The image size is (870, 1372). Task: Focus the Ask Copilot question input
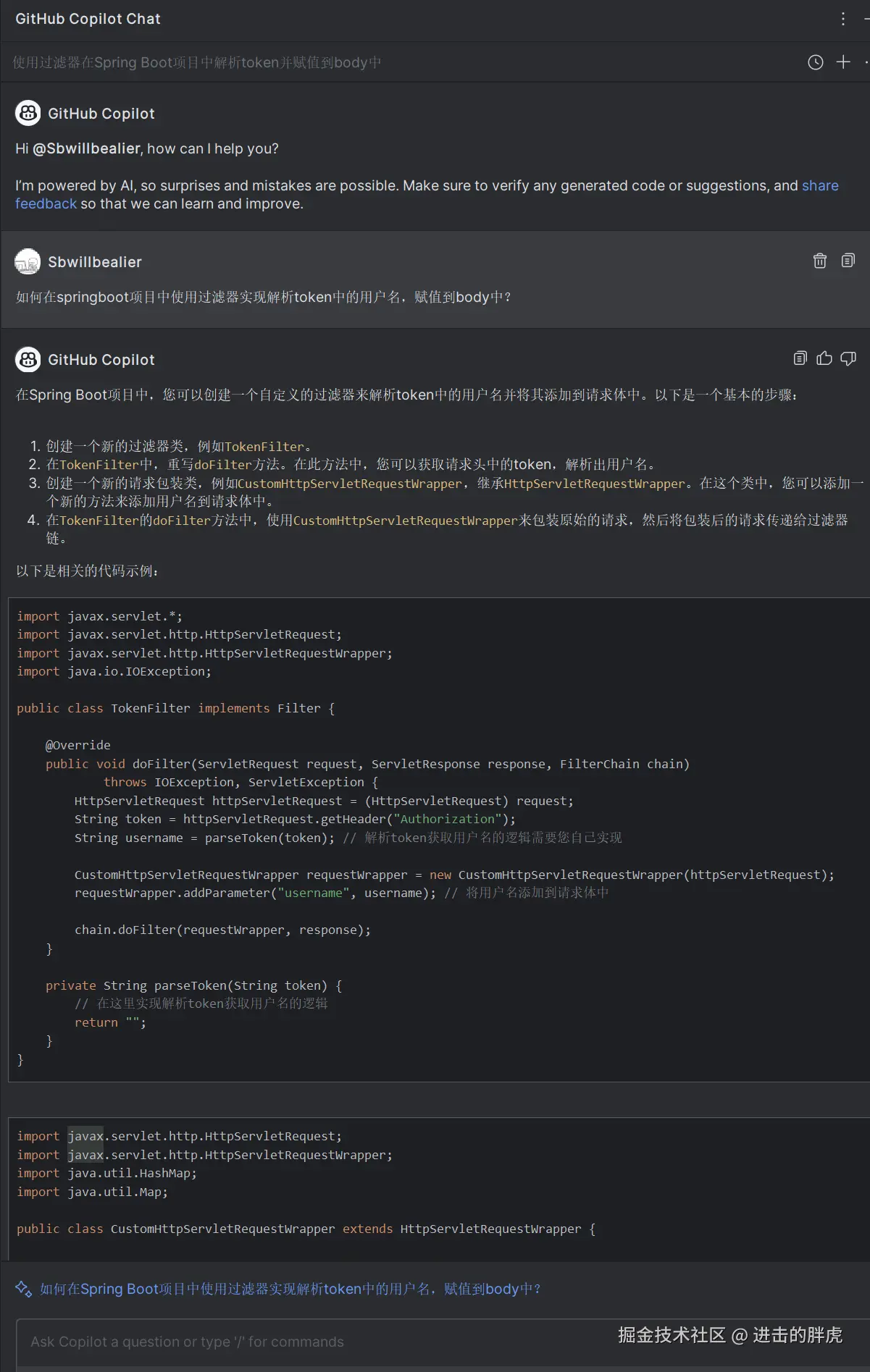coord(443,1342)
